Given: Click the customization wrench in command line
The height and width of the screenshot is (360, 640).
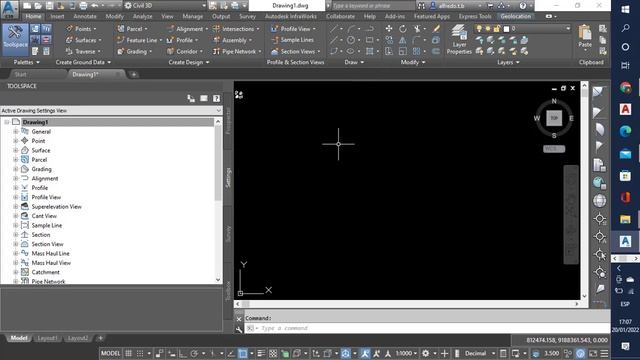Looking at the screenshot, I should [239, 329].
